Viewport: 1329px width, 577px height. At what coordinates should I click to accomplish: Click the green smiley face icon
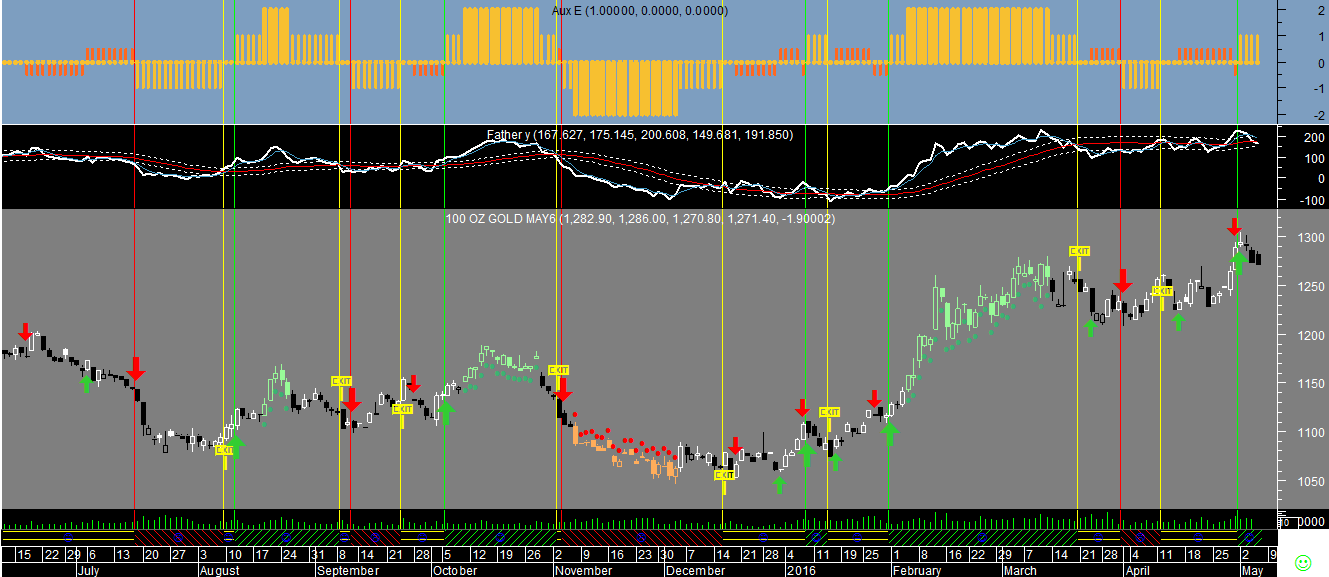coord(1302,561)
